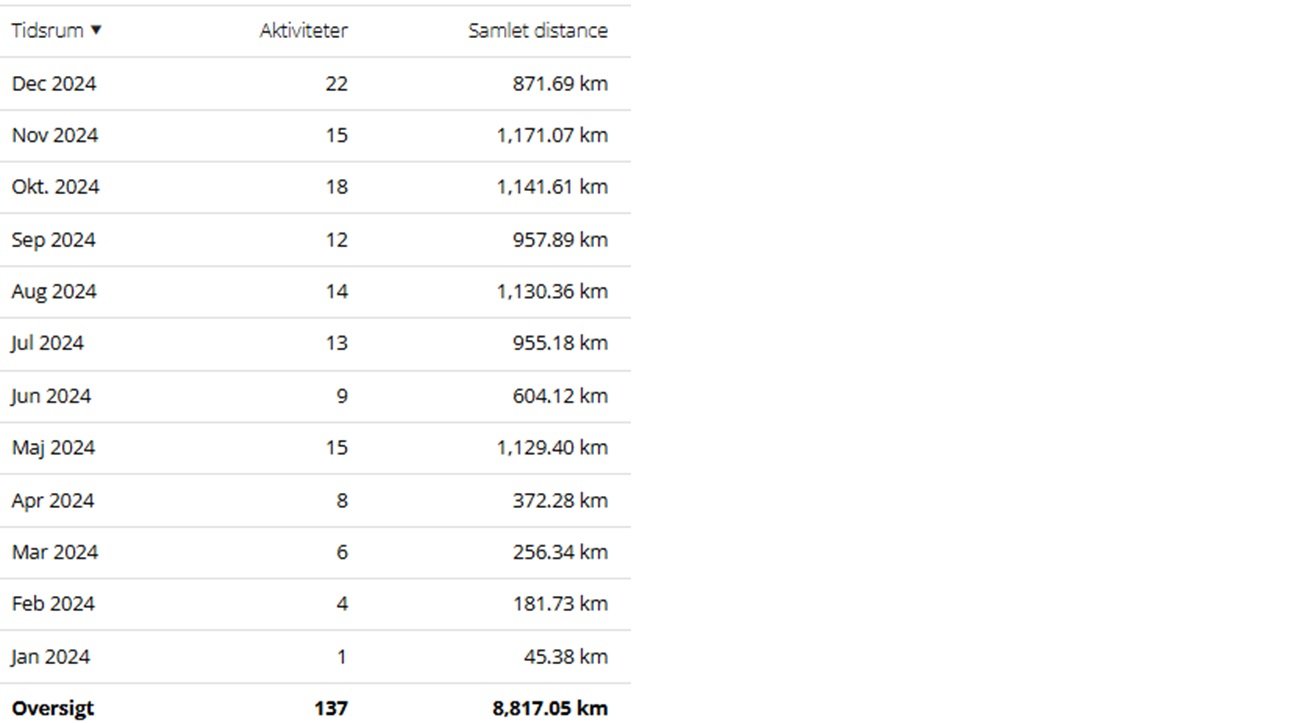Click the Jun 2024 period
Image resolution: width=1306 pixels, height=723 pixels.
(x=51, y=396)
